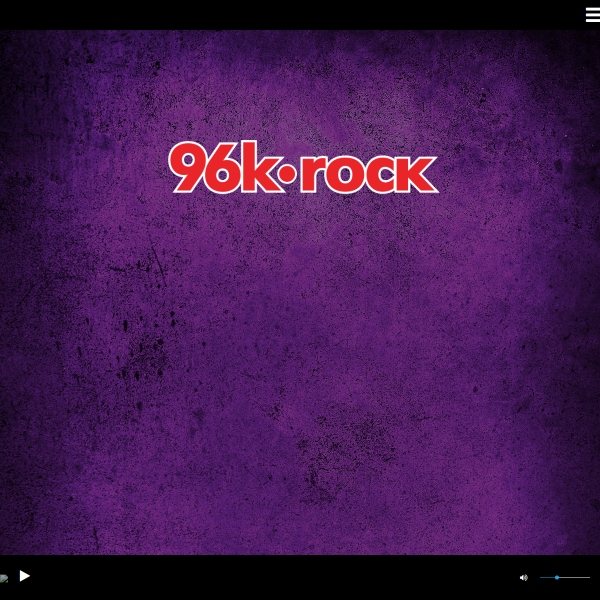
Task: Mute audio with the speaker icon
Action: point(523,577)
